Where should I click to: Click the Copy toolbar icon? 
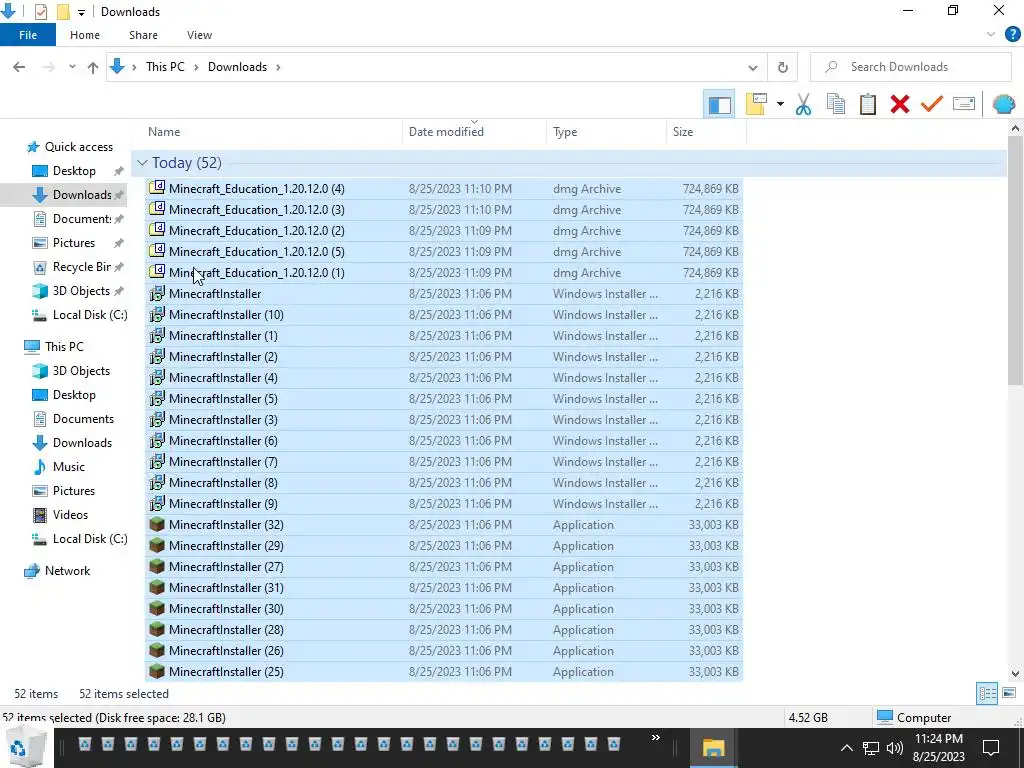coord(835,104)
